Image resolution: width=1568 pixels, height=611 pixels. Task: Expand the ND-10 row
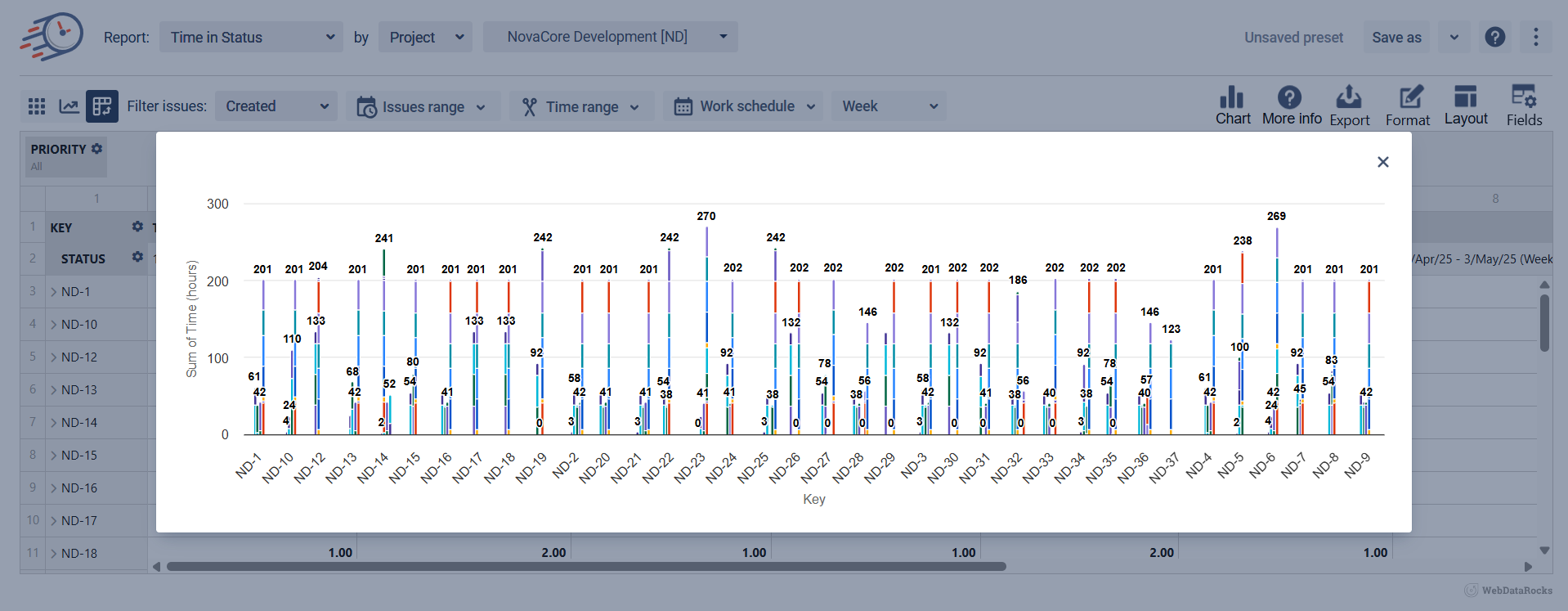point(54,325)
